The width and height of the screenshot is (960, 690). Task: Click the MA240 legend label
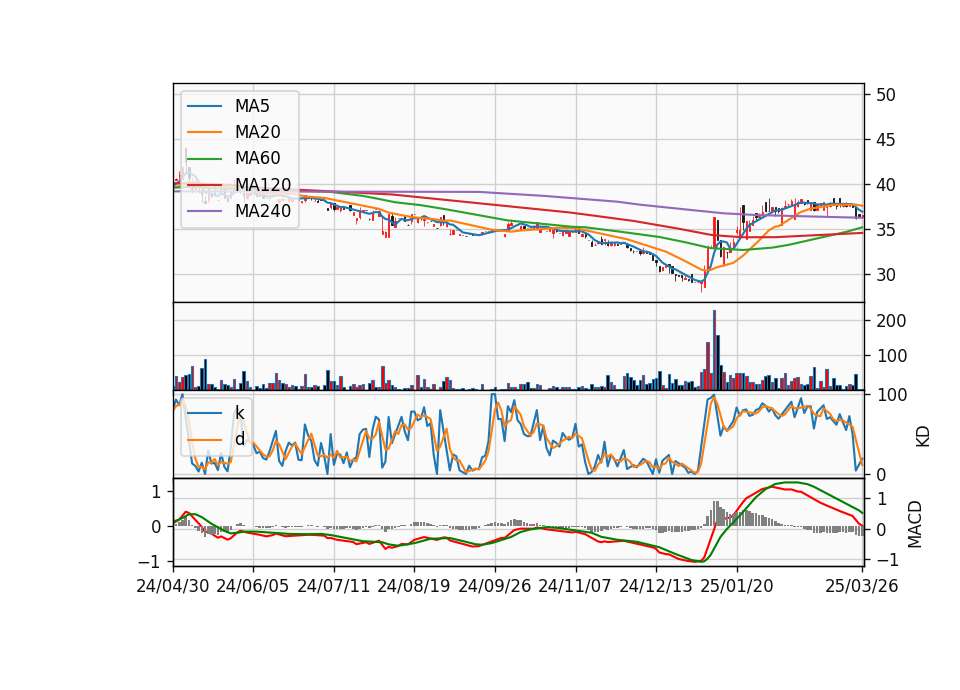pyautogui.click(x=263, y=211)
